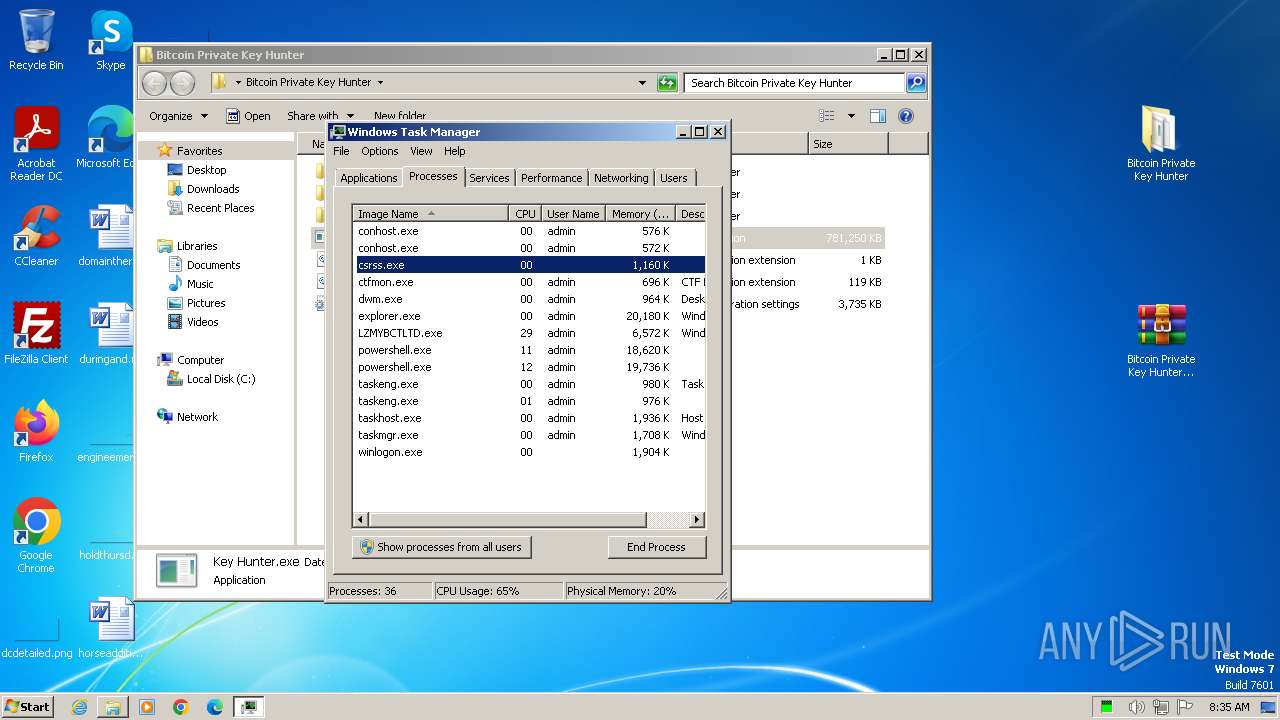1280x720 pixels.
Task: Click refresh button beside address bar
Action: point(667,83)
